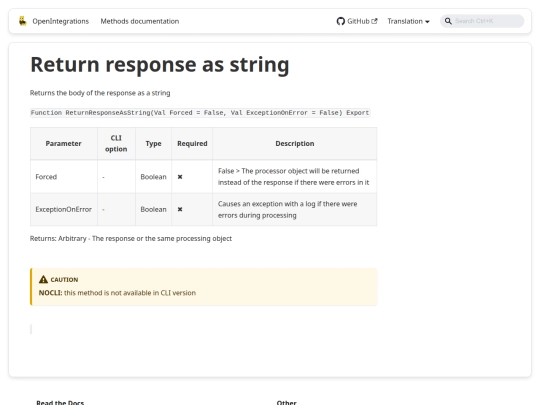Select the Forced parameter cell

point(64,177)
